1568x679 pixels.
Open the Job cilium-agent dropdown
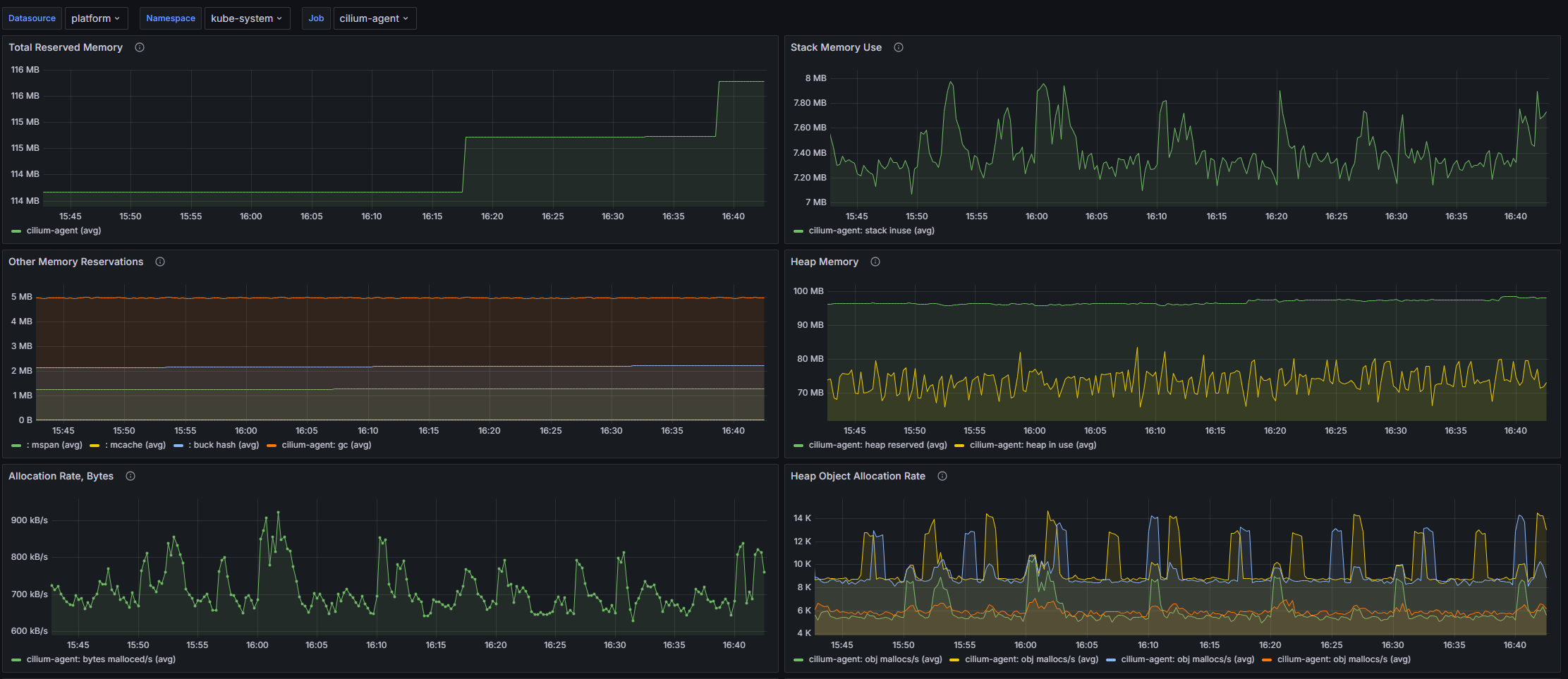(374, 18)
